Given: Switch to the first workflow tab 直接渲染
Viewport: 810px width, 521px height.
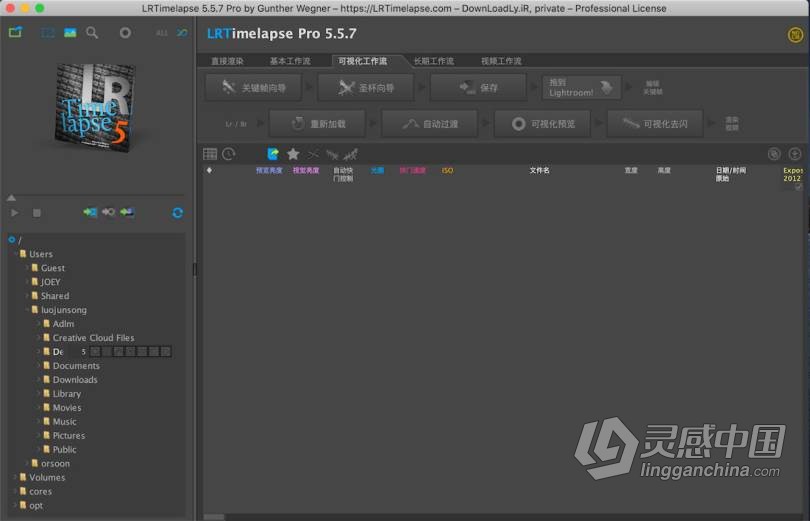Looking at the screenshot, I should coord(227,61).
